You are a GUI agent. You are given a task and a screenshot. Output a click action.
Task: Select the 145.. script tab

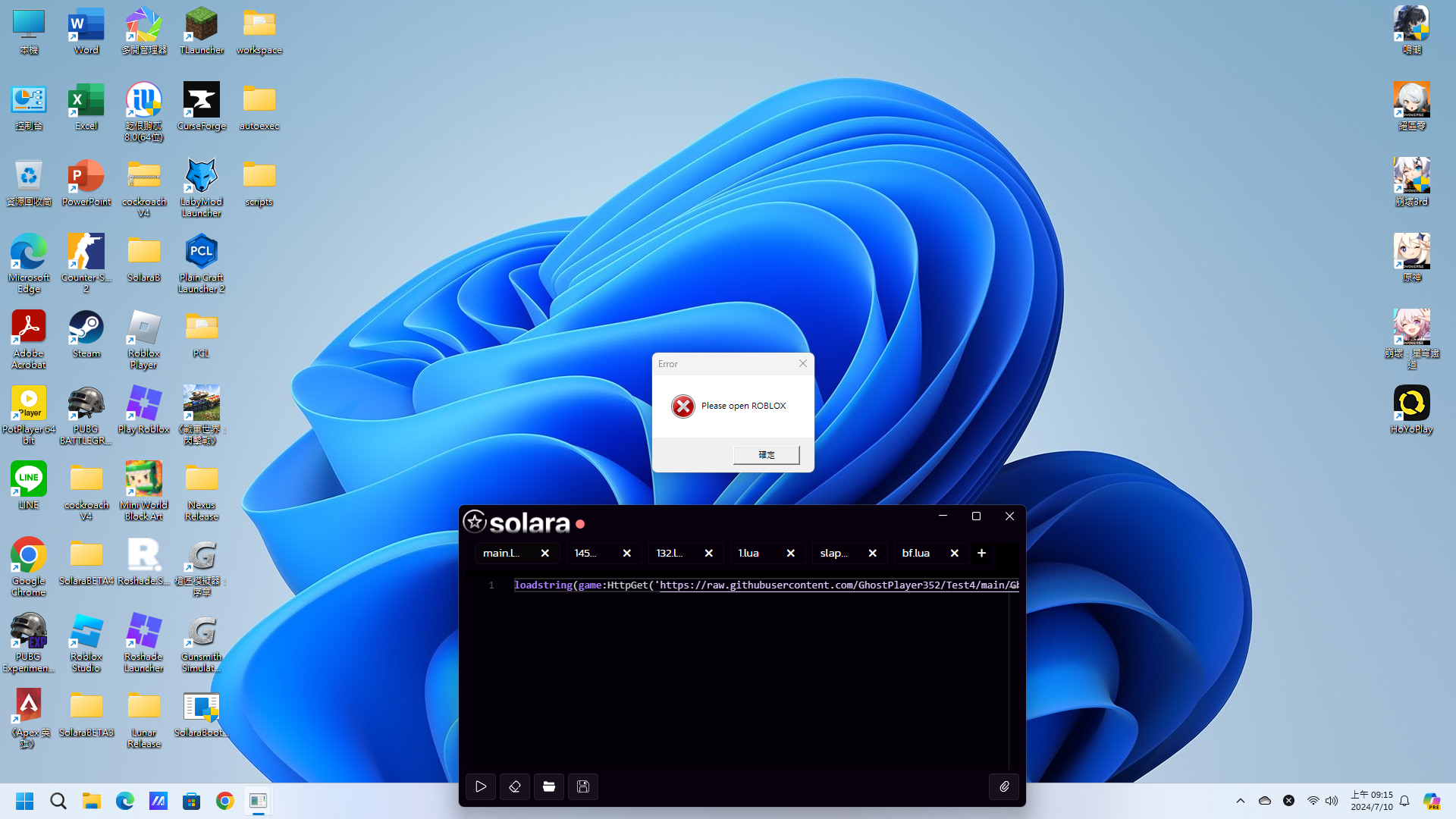[x=585, y=553]
